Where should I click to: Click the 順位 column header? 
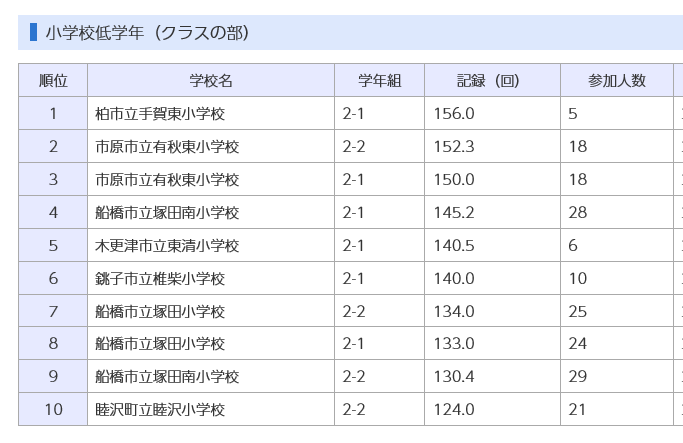53,80
